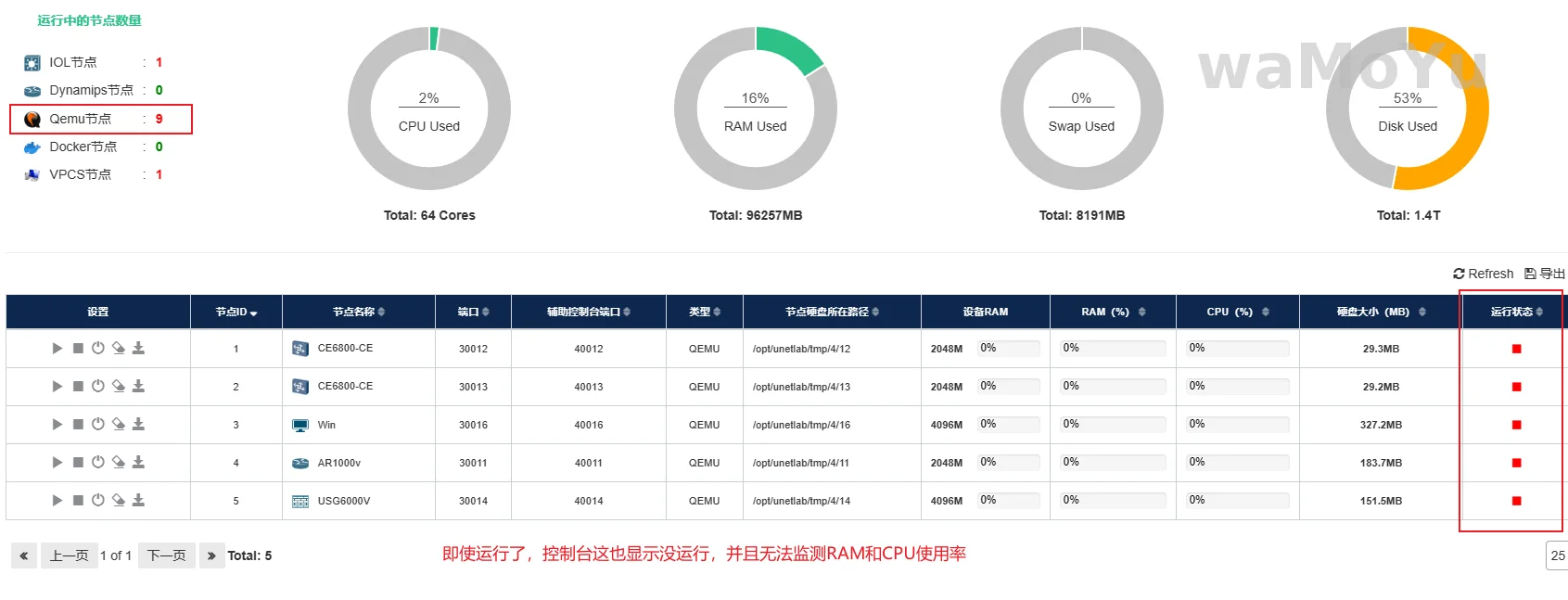1568x600 pixels.
Task: Wipe the AR1000v node with the eraser icon
Action: click(119, 462)
